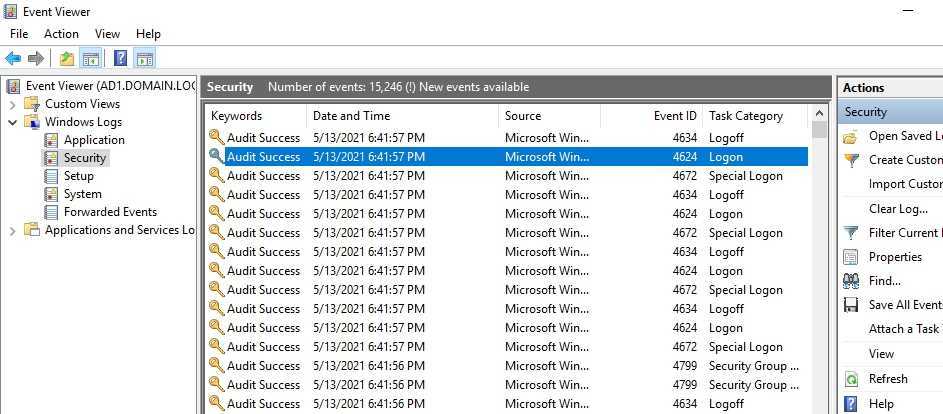The height and width of the screenshot is (414, 943).
Task: Click the blue Help toolbar icon
Action: click(x=120, y=59)
